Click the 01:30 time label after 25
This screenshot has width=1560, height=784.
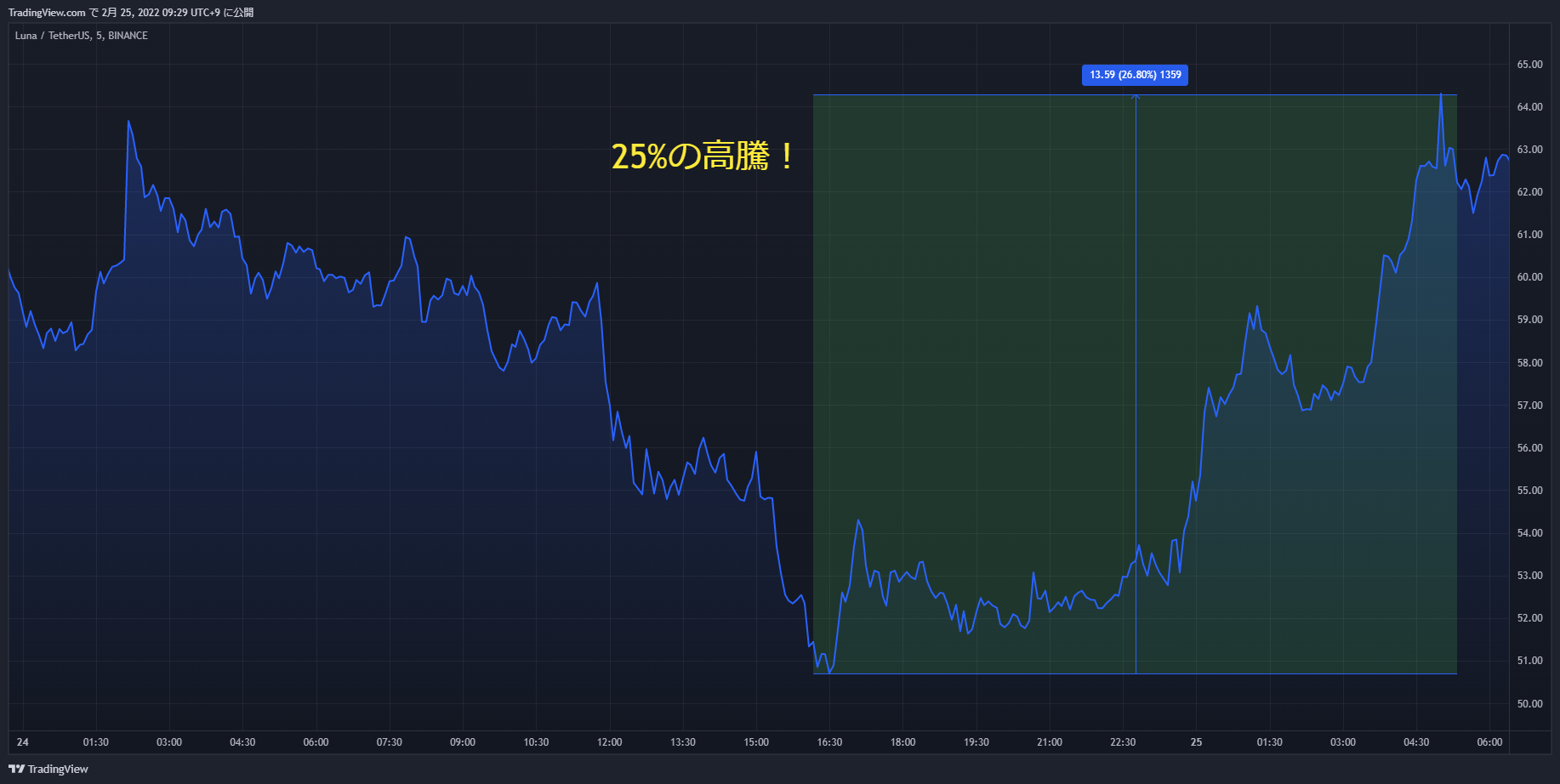pyautogui.click(x=1270, y=742)
